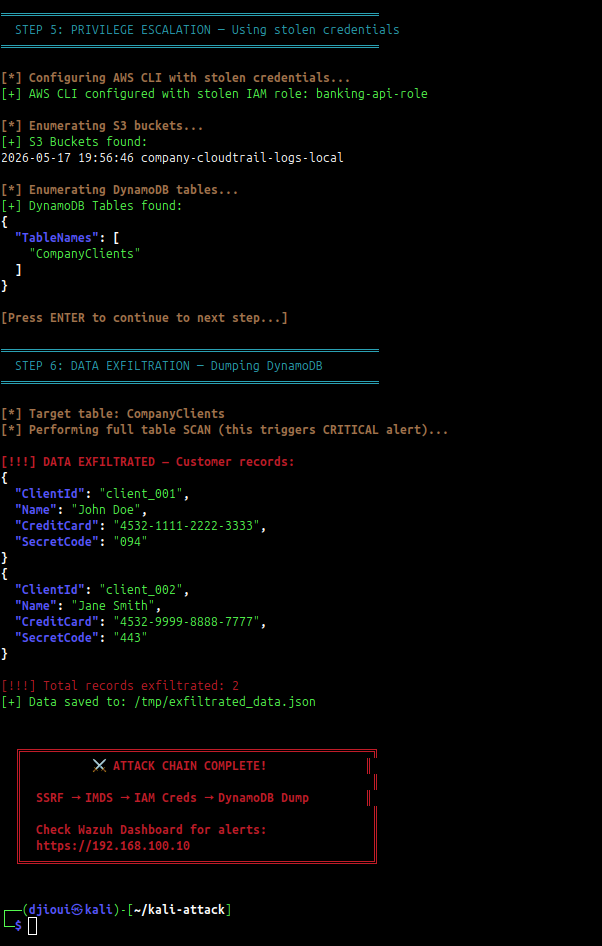Click the crossed swords icon beside ATTACK CHAIN COMPLETE
The height and width of the screenshot is (946, 602).
[x=100, y=766]
